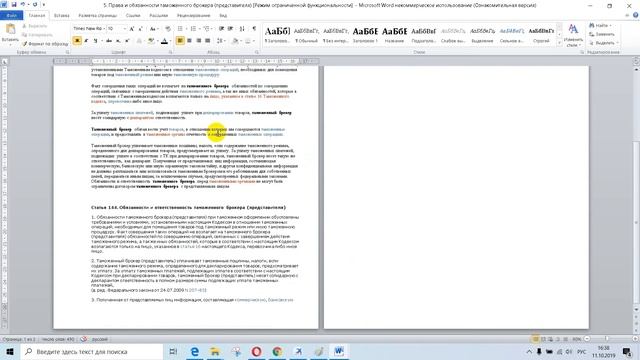The height and width of the screenshot is (360, 640).
Task: Click the Undo arrow in quick access toolbar
Action: (x=23, y=4)
